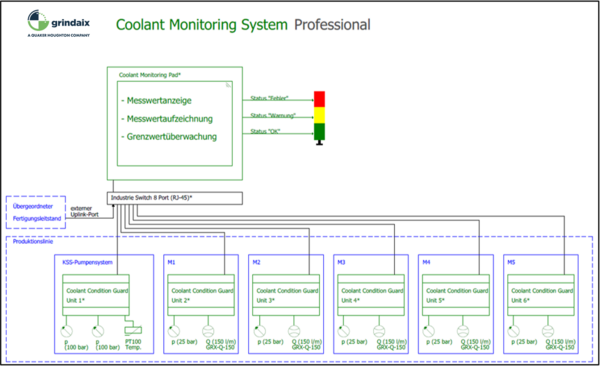The width and height of the screenshot is (600, 366).
Task: Click the pressure gauge symbol in M1
Action: 174,331
